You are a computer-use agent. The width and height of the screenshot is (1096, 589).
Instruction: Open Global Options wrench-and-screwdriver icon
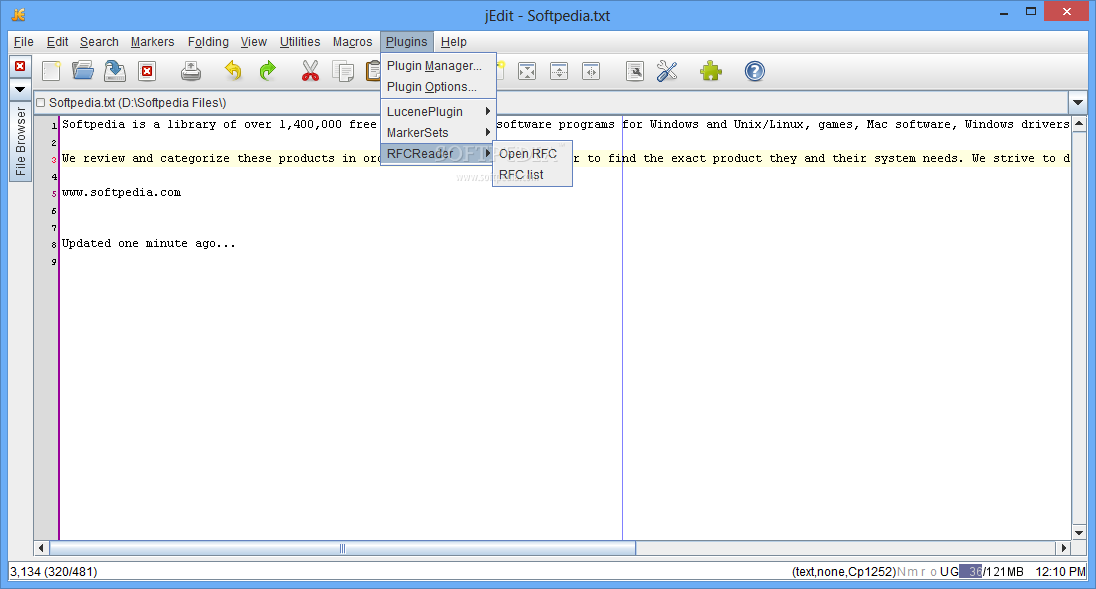pyautogui.click(x=668, y=71)
